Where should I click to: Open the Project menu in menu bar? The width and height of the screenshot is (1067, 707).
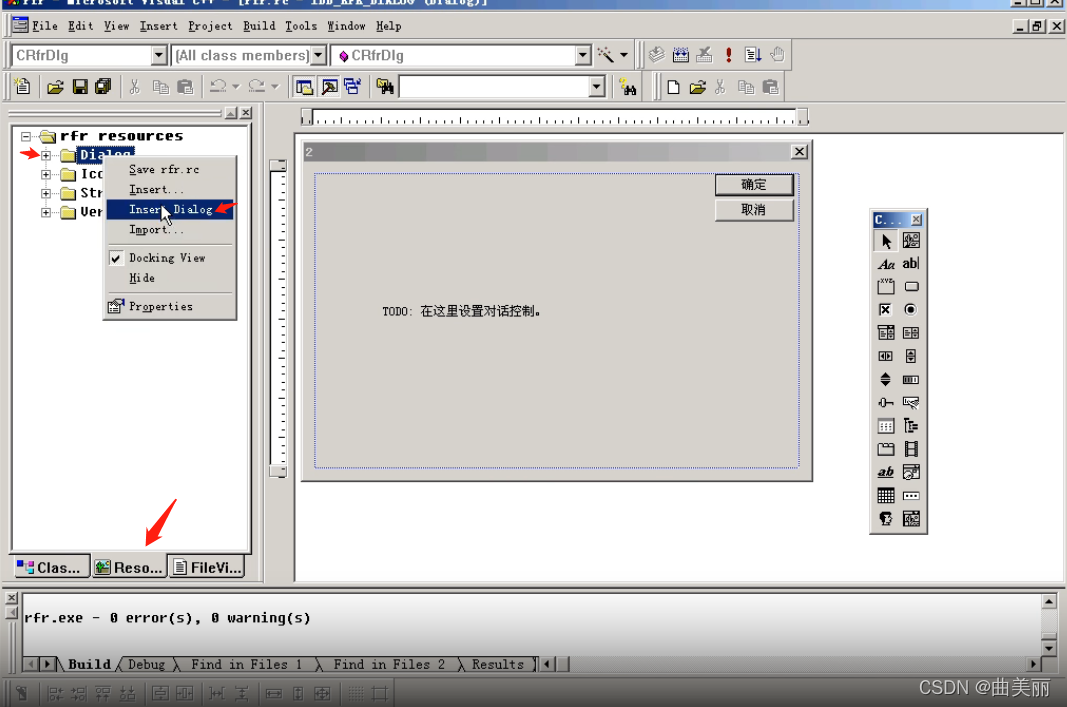210,26
